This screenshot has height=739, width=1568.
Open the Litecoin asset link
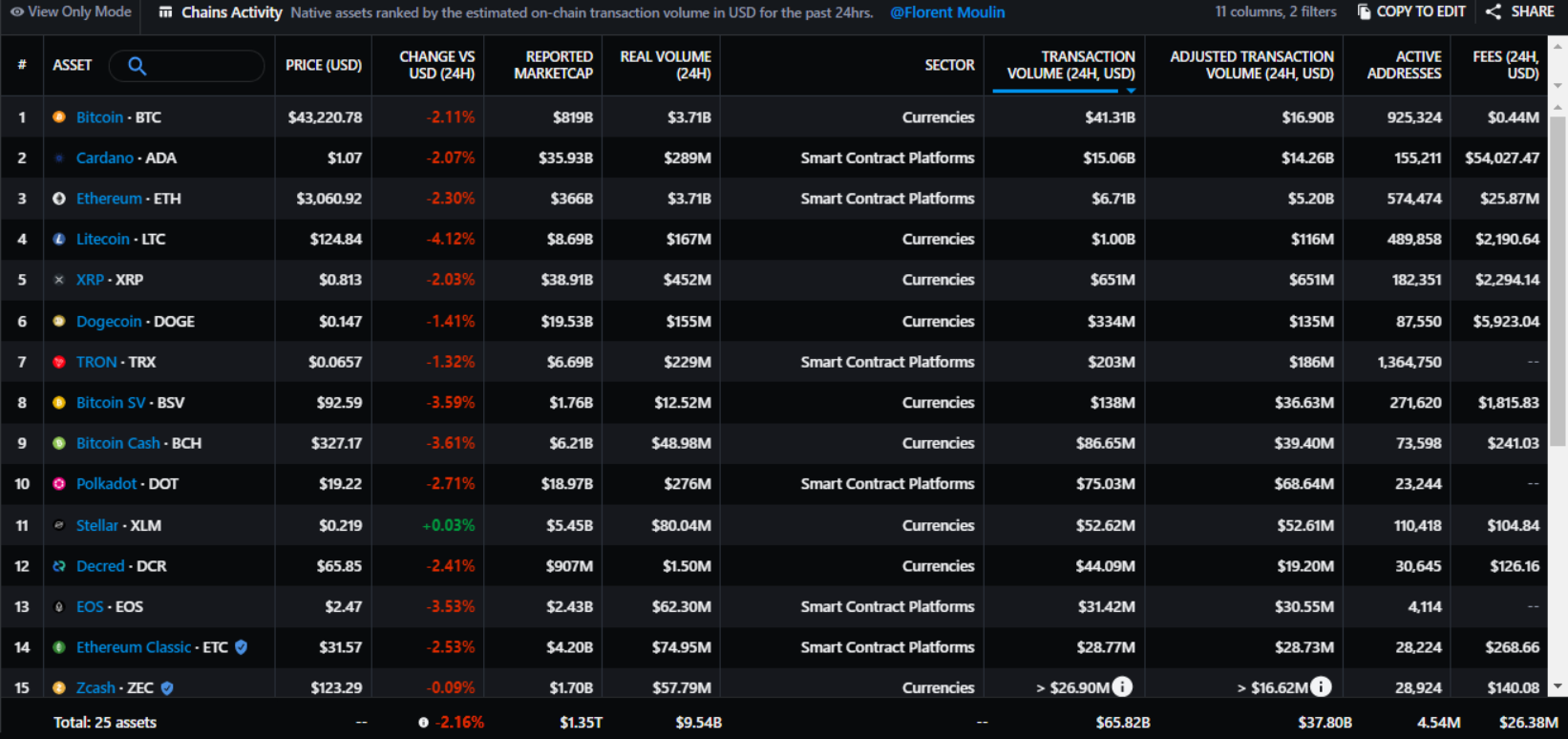point(103,240)
